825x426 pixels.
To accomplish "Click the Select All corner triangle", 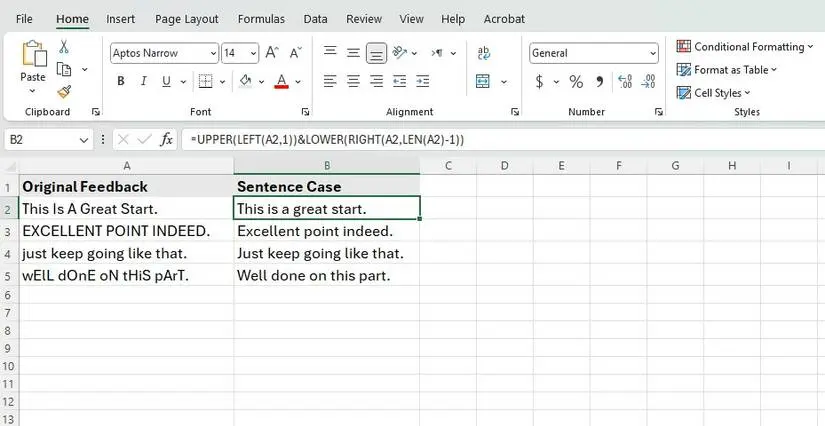I will coord(10,166).
